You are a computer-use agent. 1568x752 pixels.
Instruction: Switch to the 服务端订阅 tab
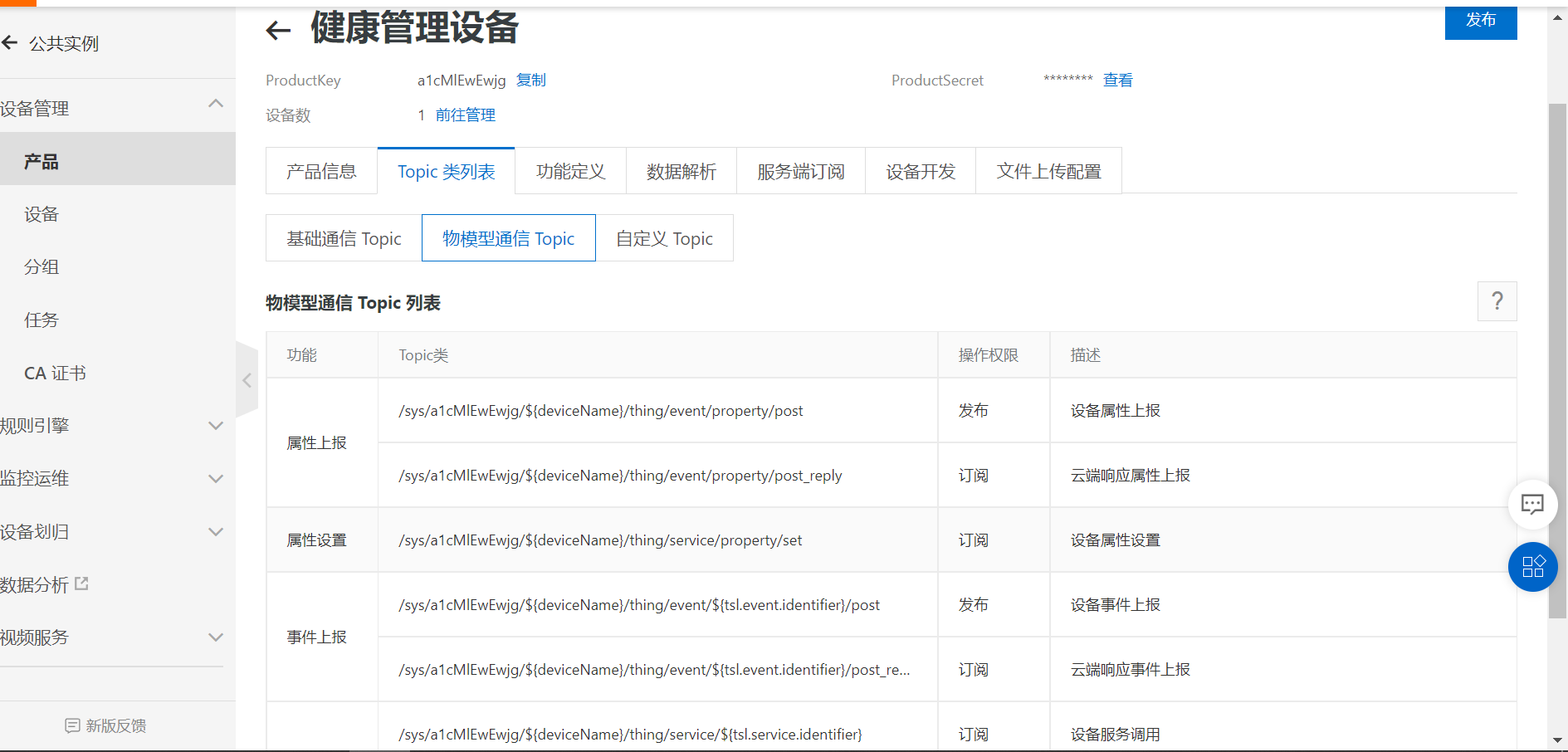tap(801, 171)
